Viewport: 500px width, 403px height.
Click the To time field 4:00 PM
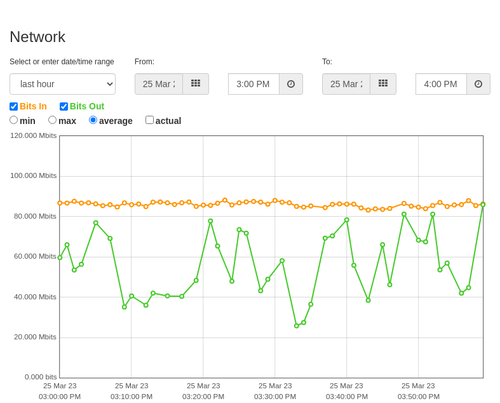[441, 84]
